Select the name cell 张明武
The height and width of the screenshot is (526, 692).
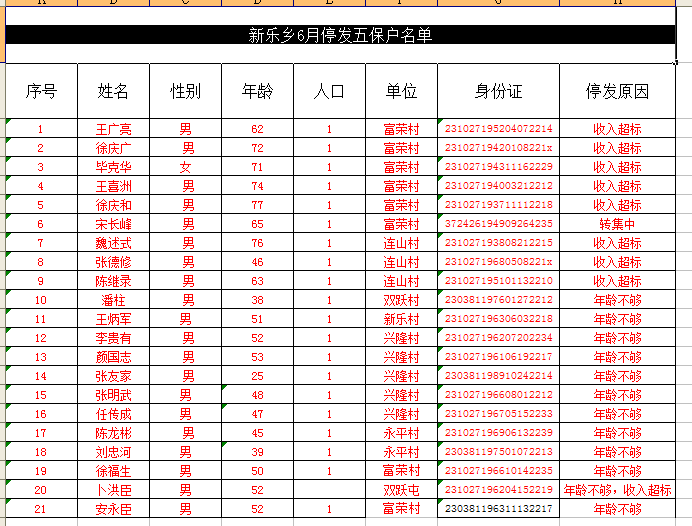pos(113,394)
